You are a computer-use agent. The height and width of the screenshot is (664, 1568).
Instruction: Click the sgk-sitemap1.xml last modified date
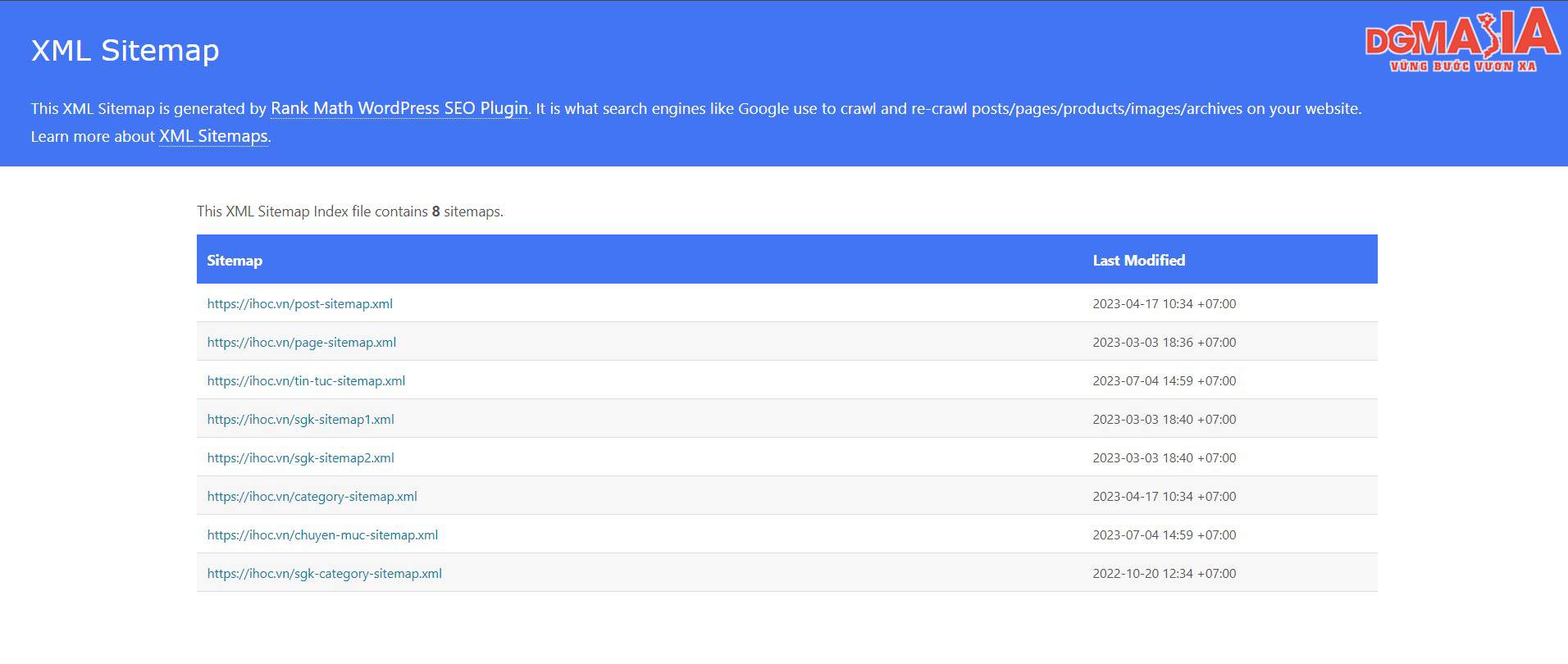point(1165,419)
